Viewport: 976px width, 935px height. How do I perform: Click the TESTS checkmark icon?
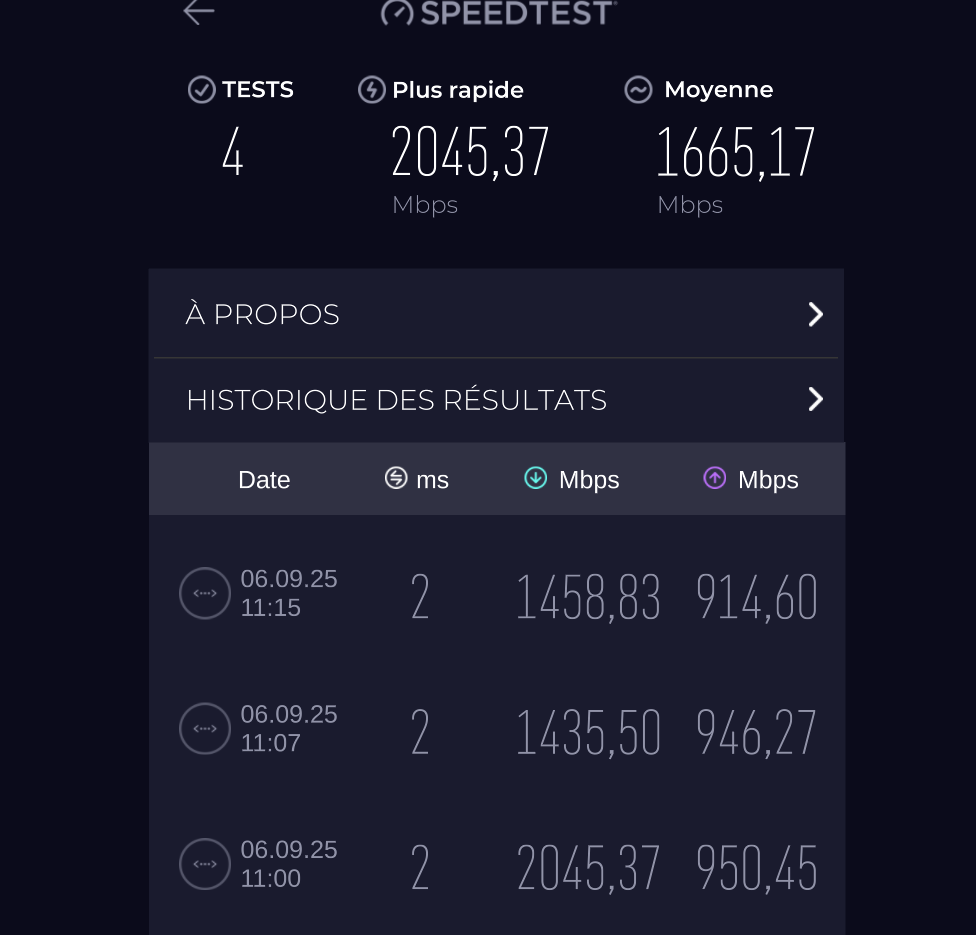202,90
